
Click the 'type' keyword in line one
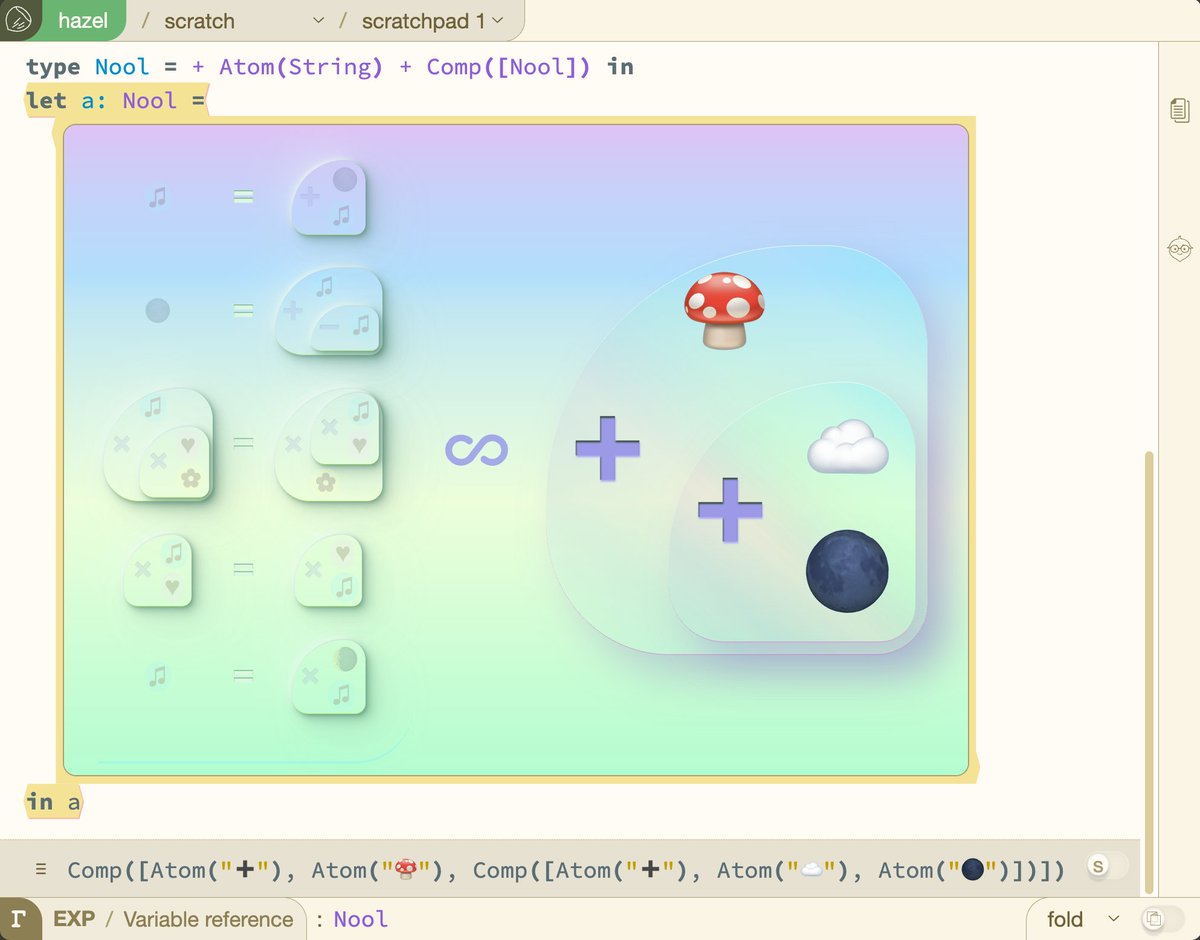[x=53, y=67]
